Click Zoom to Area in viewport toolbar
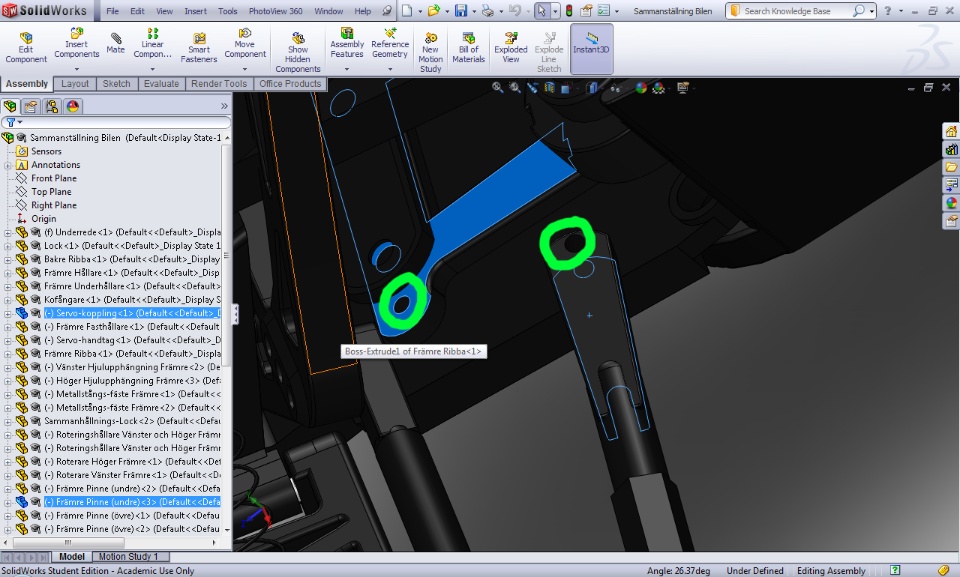The image size is (960, 577). [x=515, y=88]
